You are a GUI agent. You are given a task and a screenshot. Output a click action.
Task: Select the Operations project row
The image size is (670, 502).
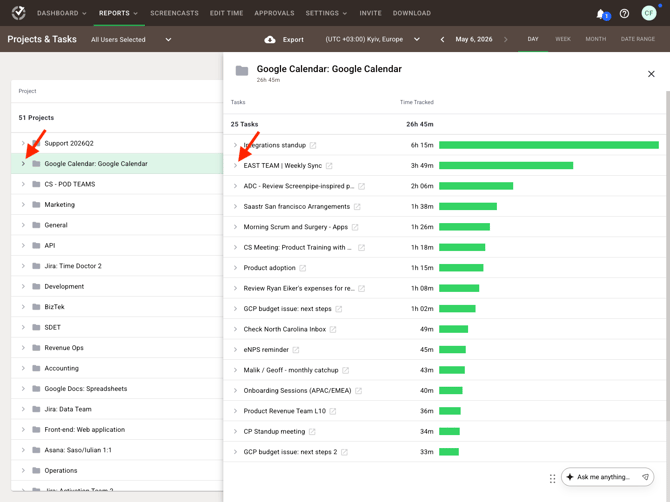117,470
